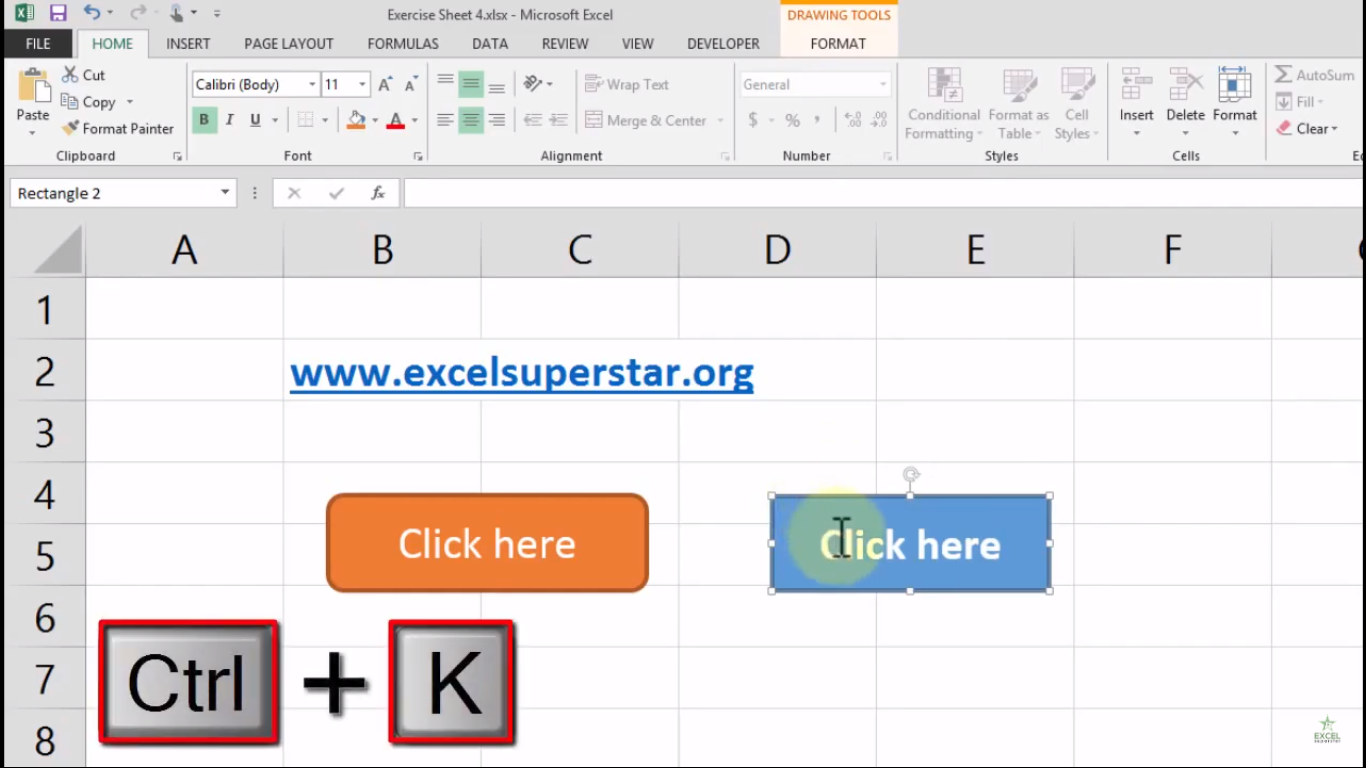This screenshot has height=768, width=1366.
Task: Open the Conditional Formatting menu
Action: pyautogui.click(x=943, y=104)
